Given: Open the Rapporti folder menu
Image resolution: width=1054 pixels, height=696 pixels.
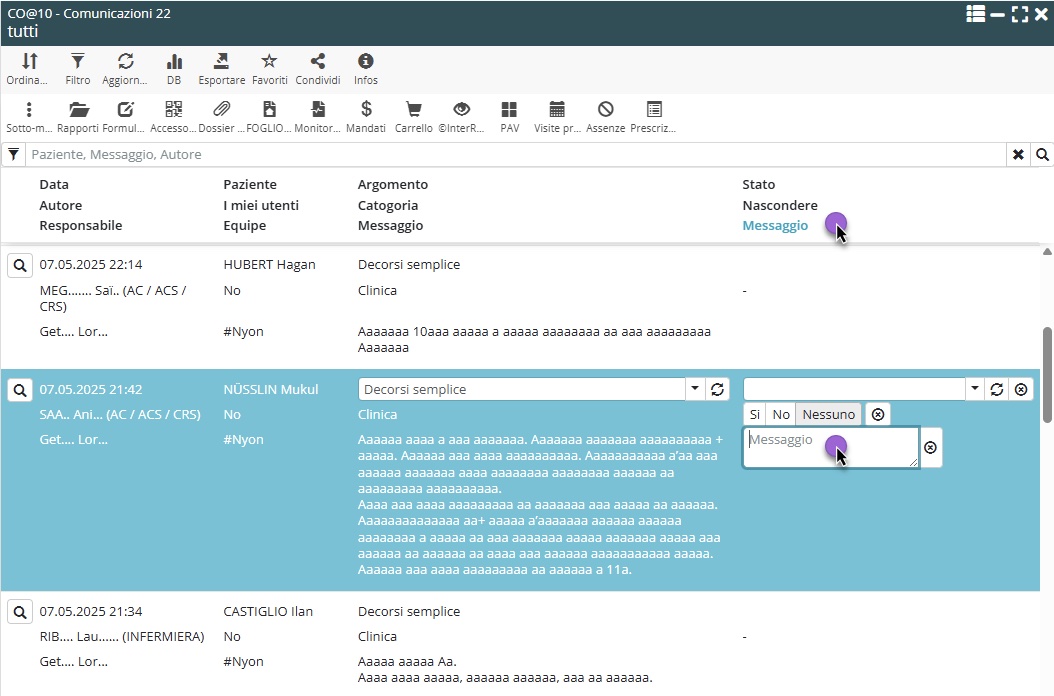Looking at the screenshot, I should [78, 110].
